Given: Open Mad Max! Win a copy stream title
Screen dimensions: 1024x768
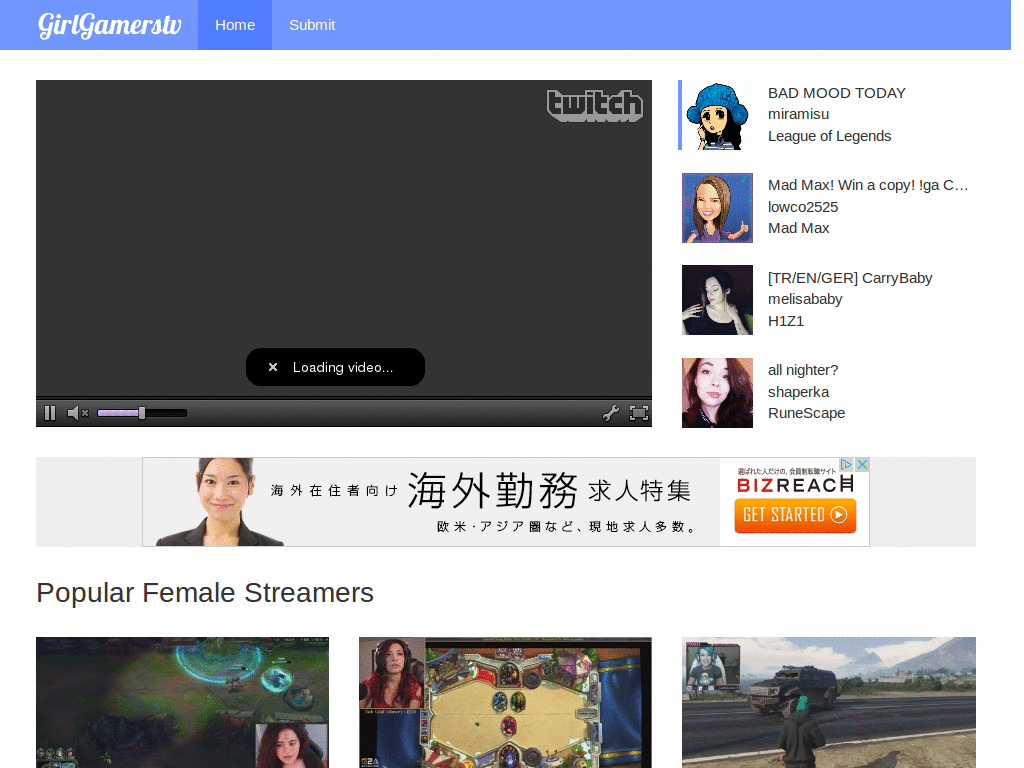Looking at the screenshot, I should click(868, 185).
